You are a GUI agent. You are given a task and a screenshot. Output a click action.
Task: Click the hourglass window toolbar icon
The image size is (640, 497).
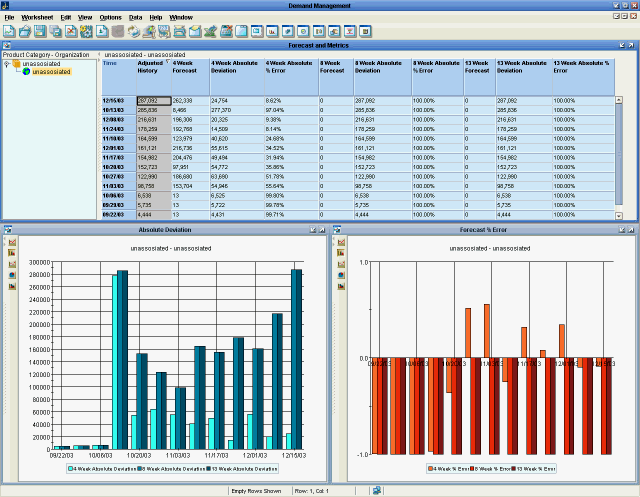[350, 31]
